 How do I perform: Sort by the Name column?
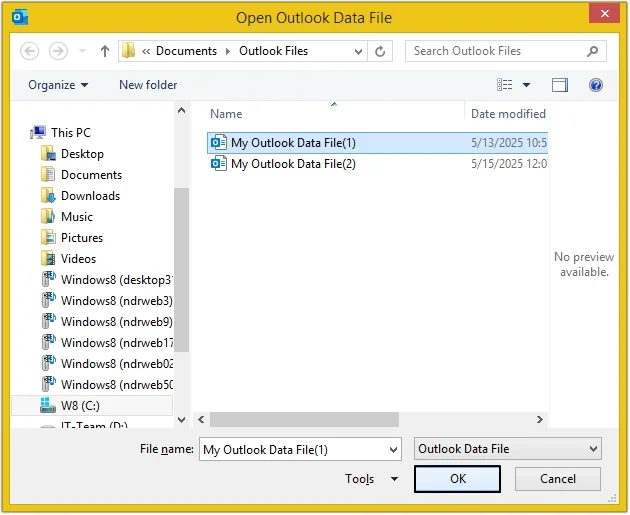click(226, 114)
